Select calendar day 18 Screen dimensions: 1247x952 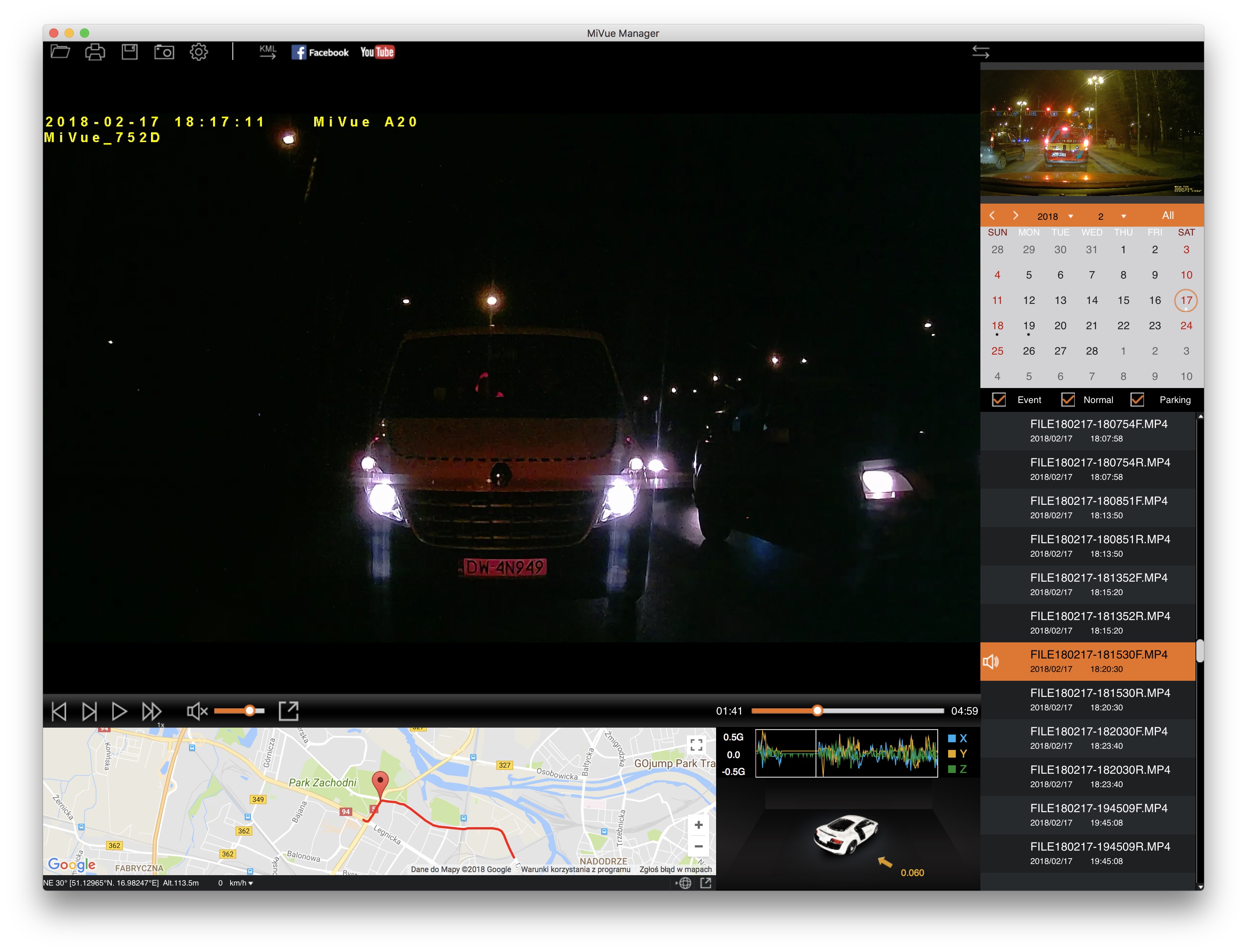[997, 326]
